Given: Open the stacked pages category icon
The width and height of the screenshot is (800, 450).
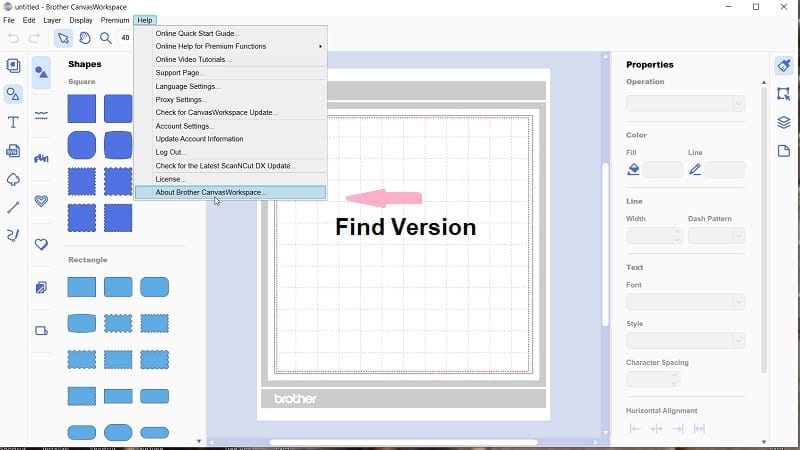Looking at the screenshot, I should pyautogui.click(x=41, y=288).
